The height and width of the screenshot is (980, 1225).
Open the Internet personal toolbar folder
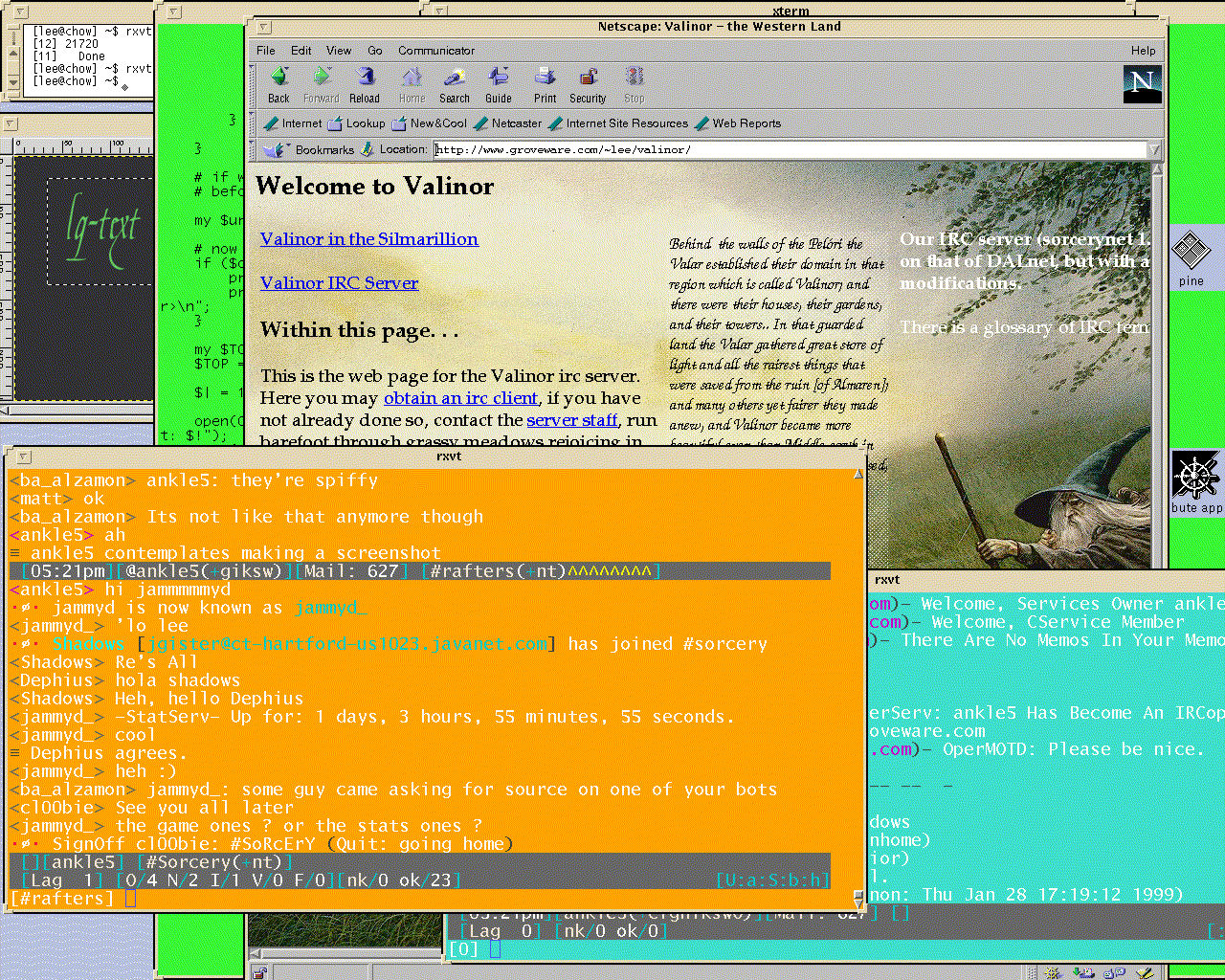coord(293,123)
